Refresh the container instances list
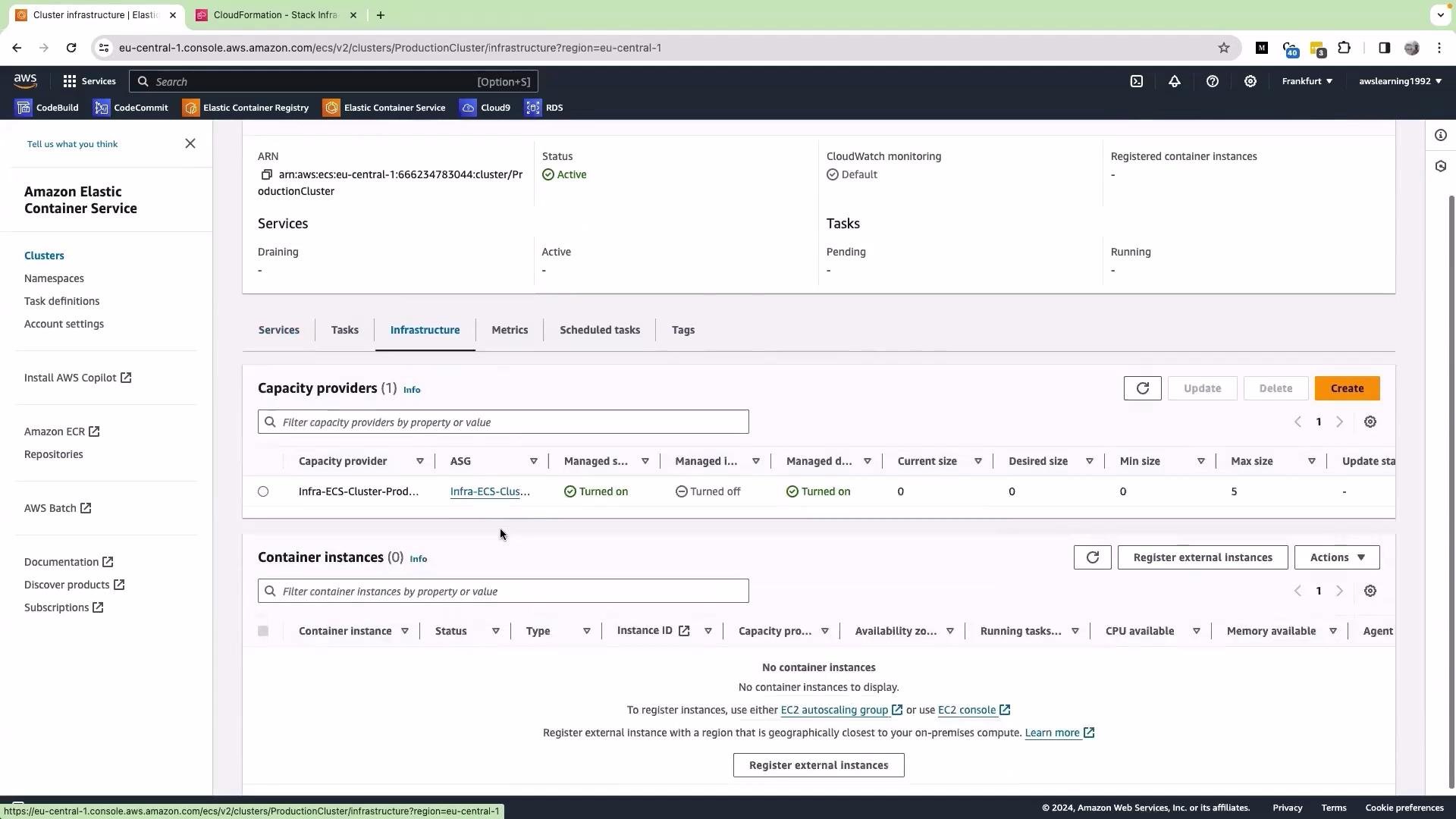 coord(1092,557)
